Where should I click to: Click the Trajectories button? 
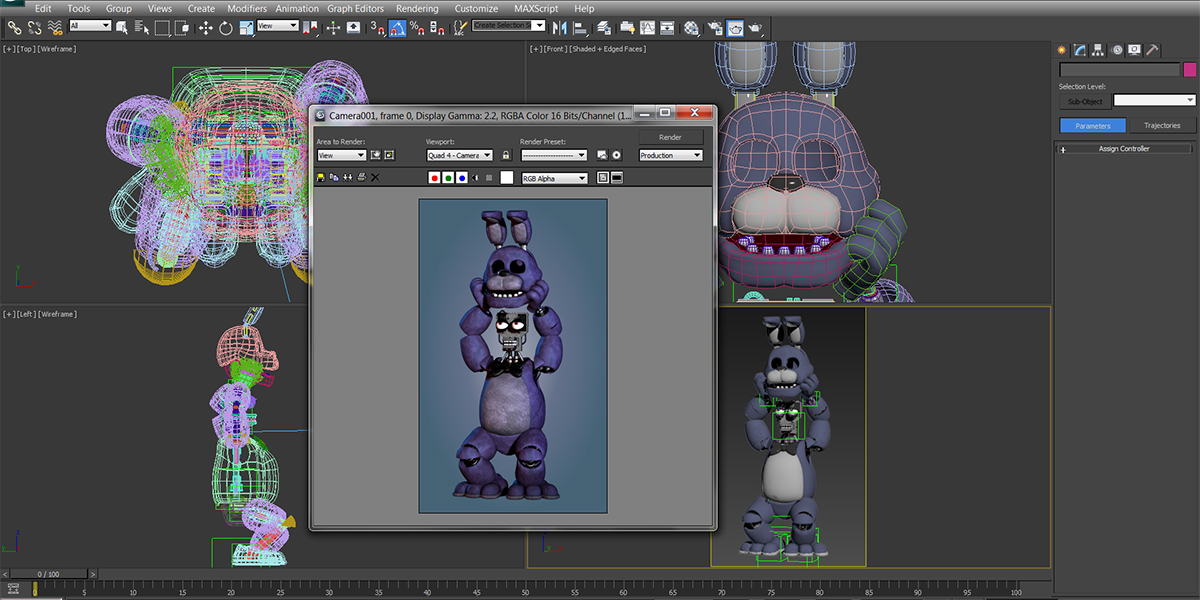point(1162,126)
